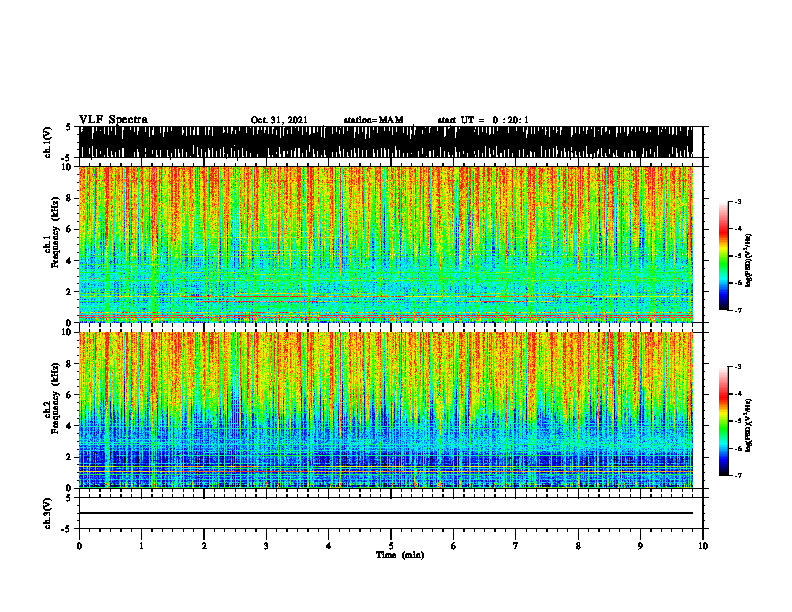Click the time axis tick label "3"
This screenshot has width=792, height=612.
(x=266, y=546)
